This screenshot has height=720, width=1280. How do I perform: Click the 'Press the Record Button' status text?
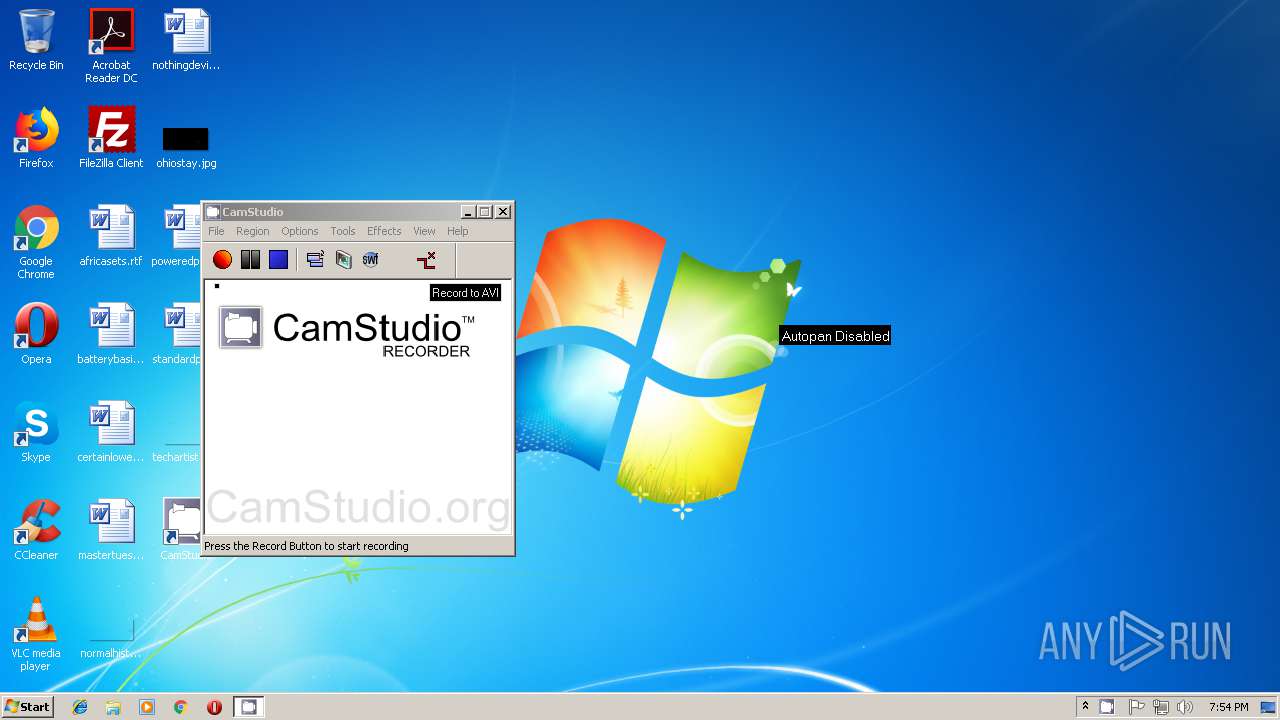tap(306, 546)
